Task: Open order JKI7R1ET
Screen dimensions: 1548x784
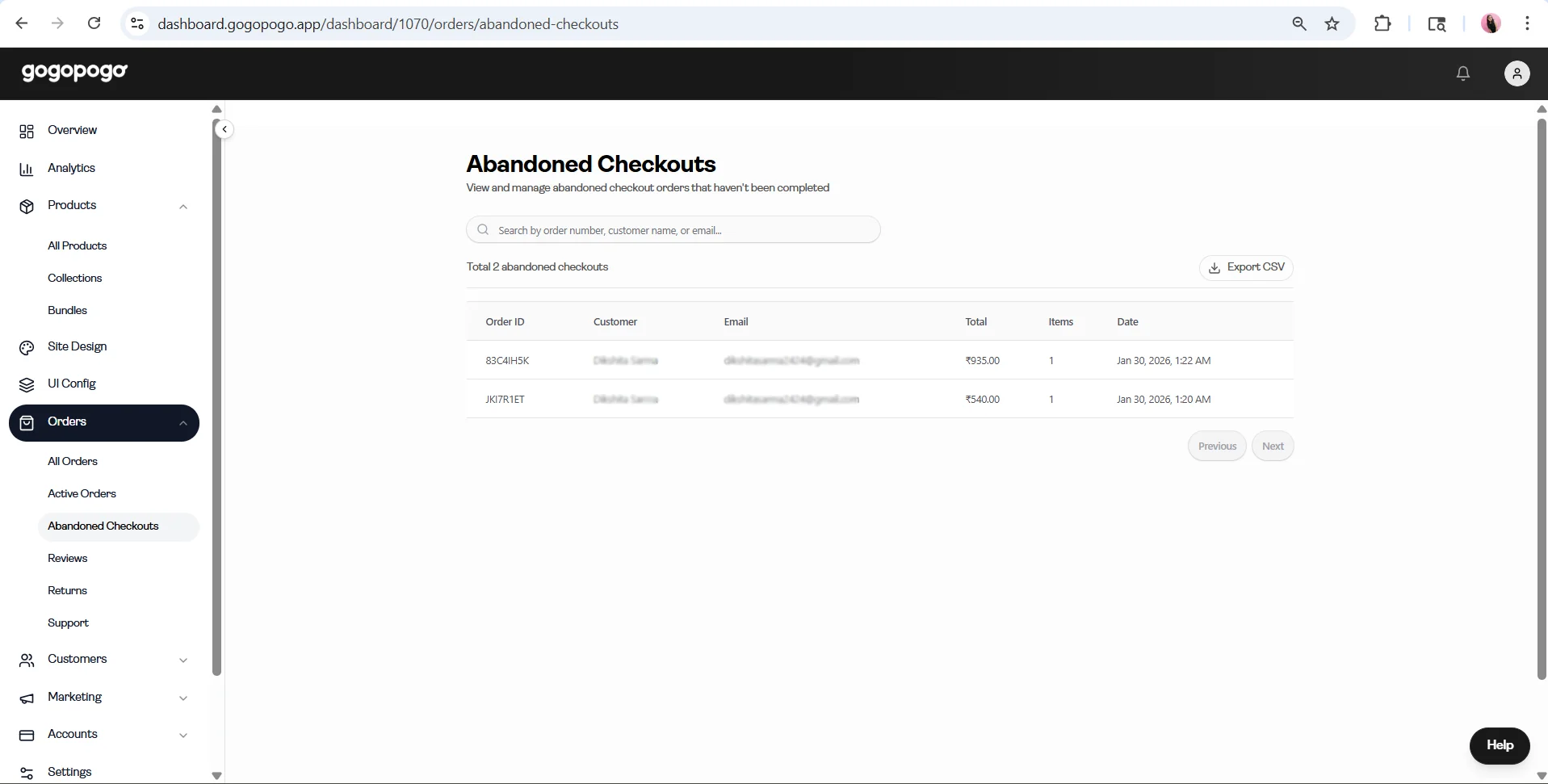Action: [505, 400]
